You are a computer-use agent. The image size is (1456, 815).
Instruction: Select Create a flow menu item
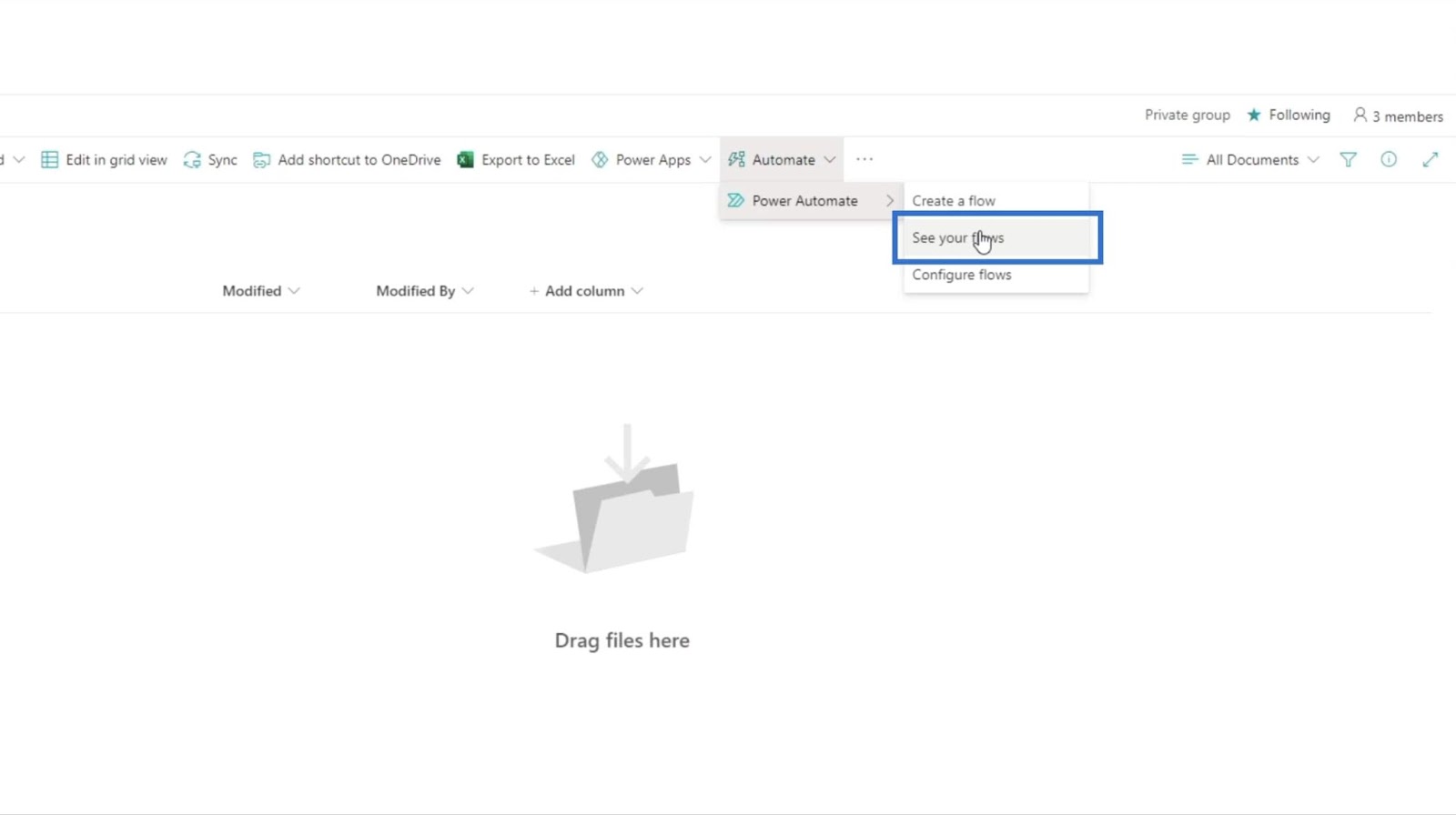tap(996, 200)
